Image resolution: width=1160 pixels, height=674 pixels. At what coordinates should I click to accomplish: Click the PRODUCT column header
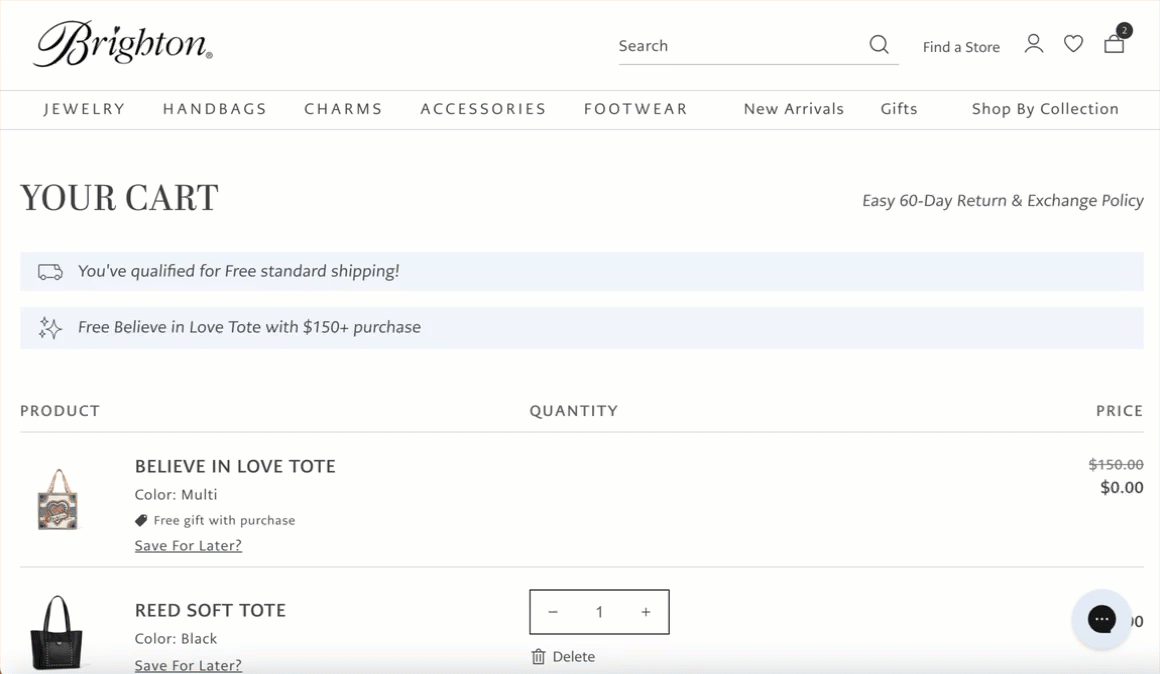tap(60, 411)
